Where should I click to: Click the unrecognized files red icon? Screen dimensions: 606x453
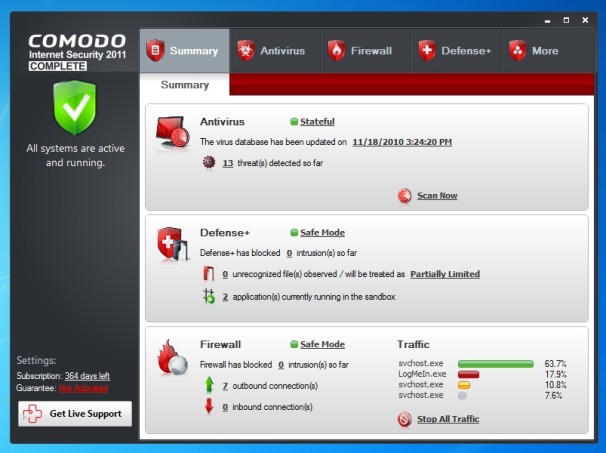209,274
